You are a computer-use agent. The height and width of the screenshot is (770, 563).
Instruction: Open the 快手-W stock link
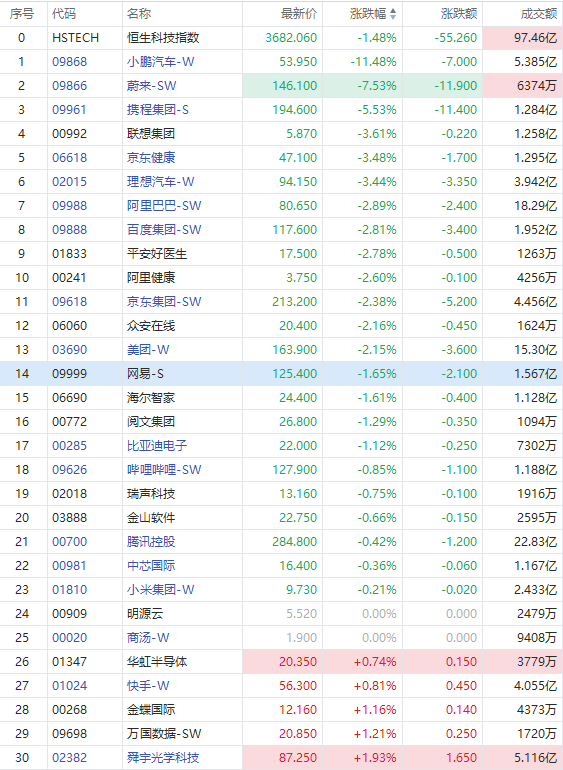(x=148, y=686)
